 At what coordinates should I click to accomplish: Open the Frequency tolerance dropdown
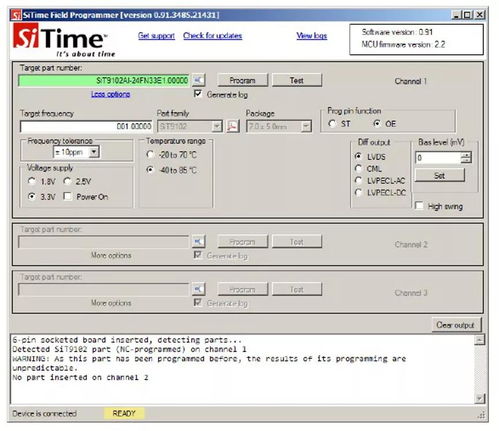(x=94, y=152)
